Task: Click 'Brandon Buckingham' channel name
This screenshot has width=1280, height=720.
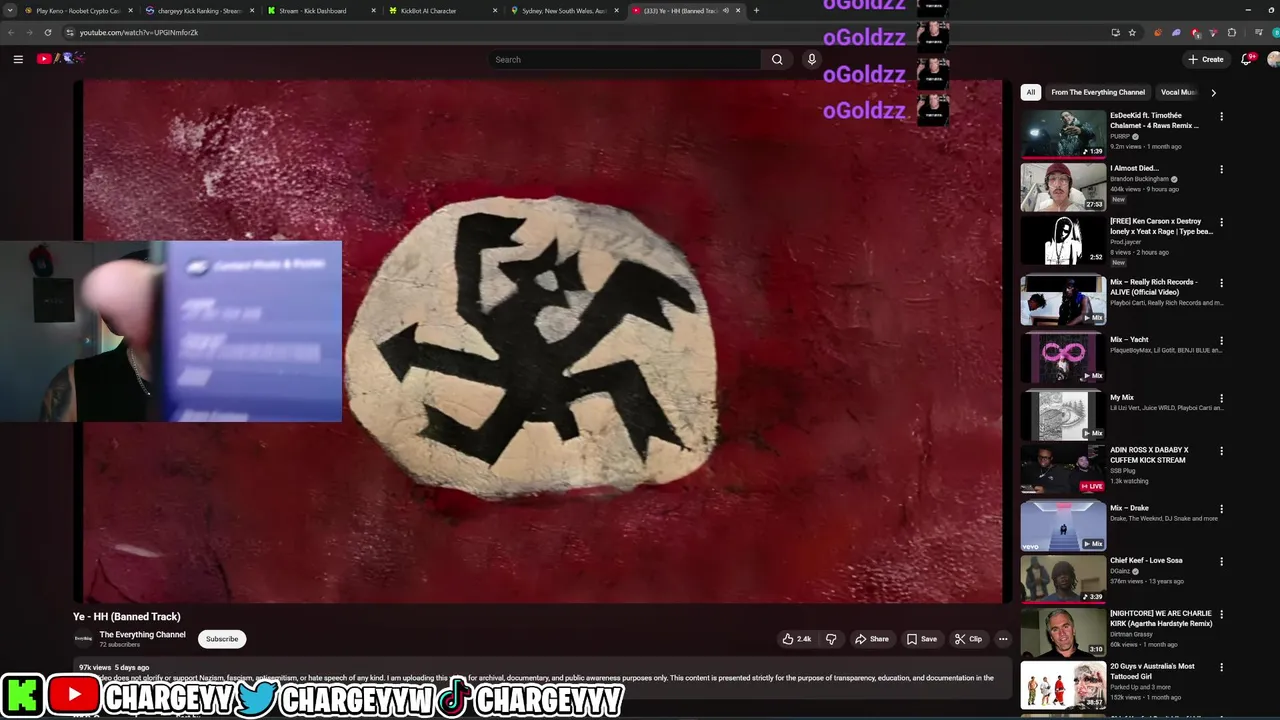Action: [x=1139, y=179]
